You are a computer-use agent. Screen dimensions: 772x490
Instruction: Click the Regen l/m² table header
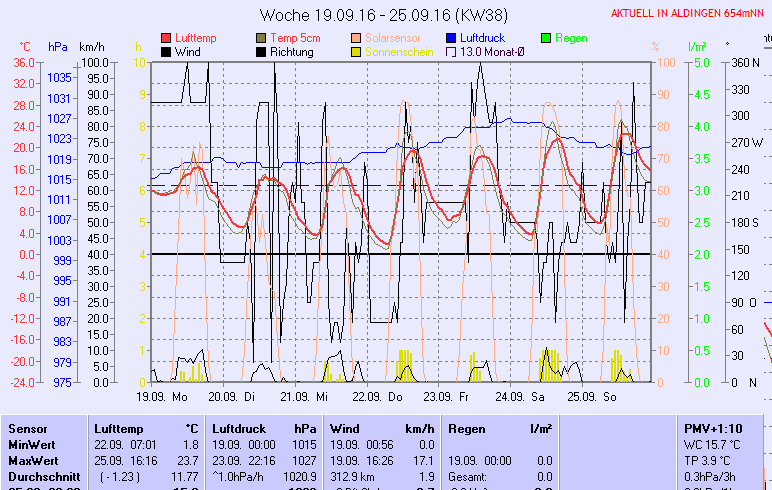tap(500, 428)
